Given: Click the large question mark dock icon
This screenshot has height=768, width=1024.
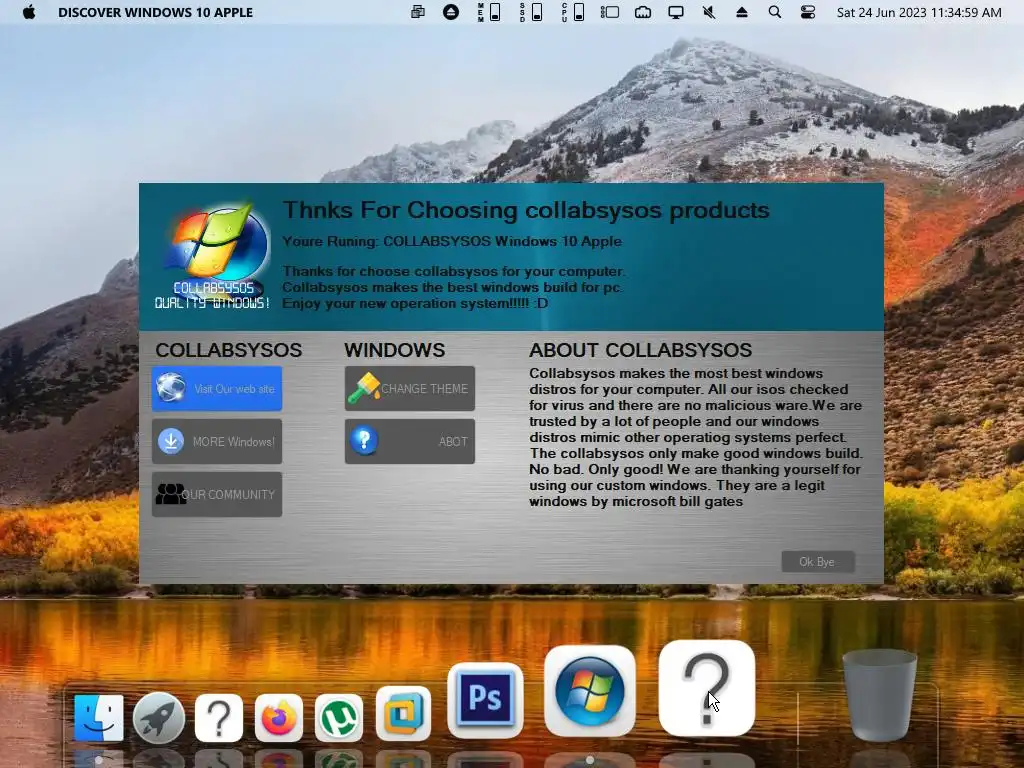Looking at the screenshot, I should click(x=707, y=688).
